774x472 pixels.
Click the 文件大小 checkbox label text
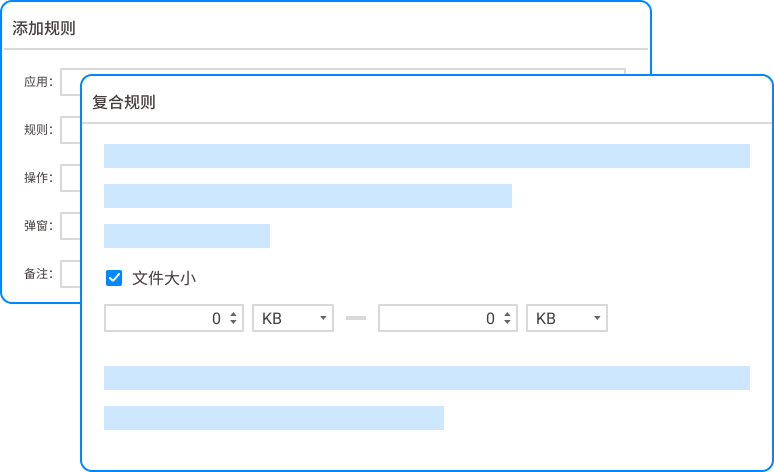pyautogui.click(x=164, y=278)
